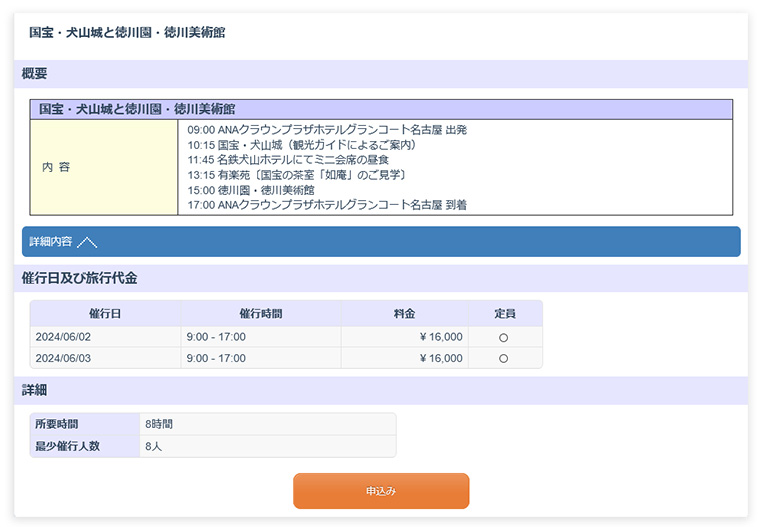Click the 定員 column header
This screenshot has height=527, width=760.
tap(504, 314)
